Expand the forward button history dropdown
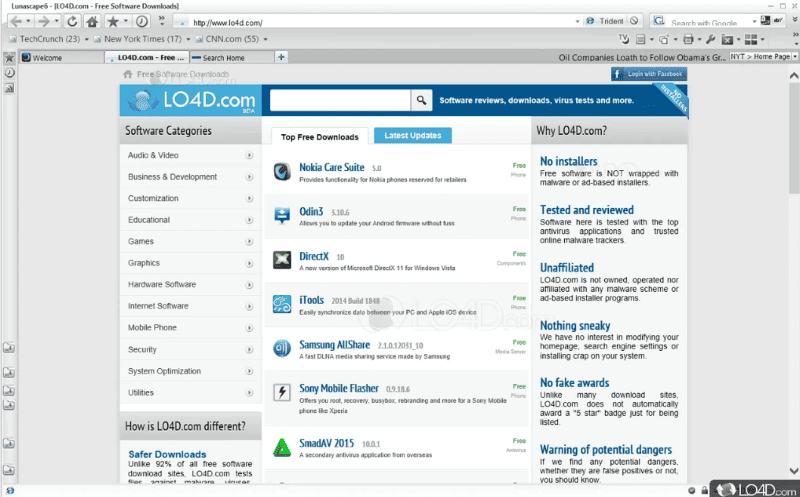Image resolution: width=800 pixels, height=497 pixels. (x=56, y=21)
